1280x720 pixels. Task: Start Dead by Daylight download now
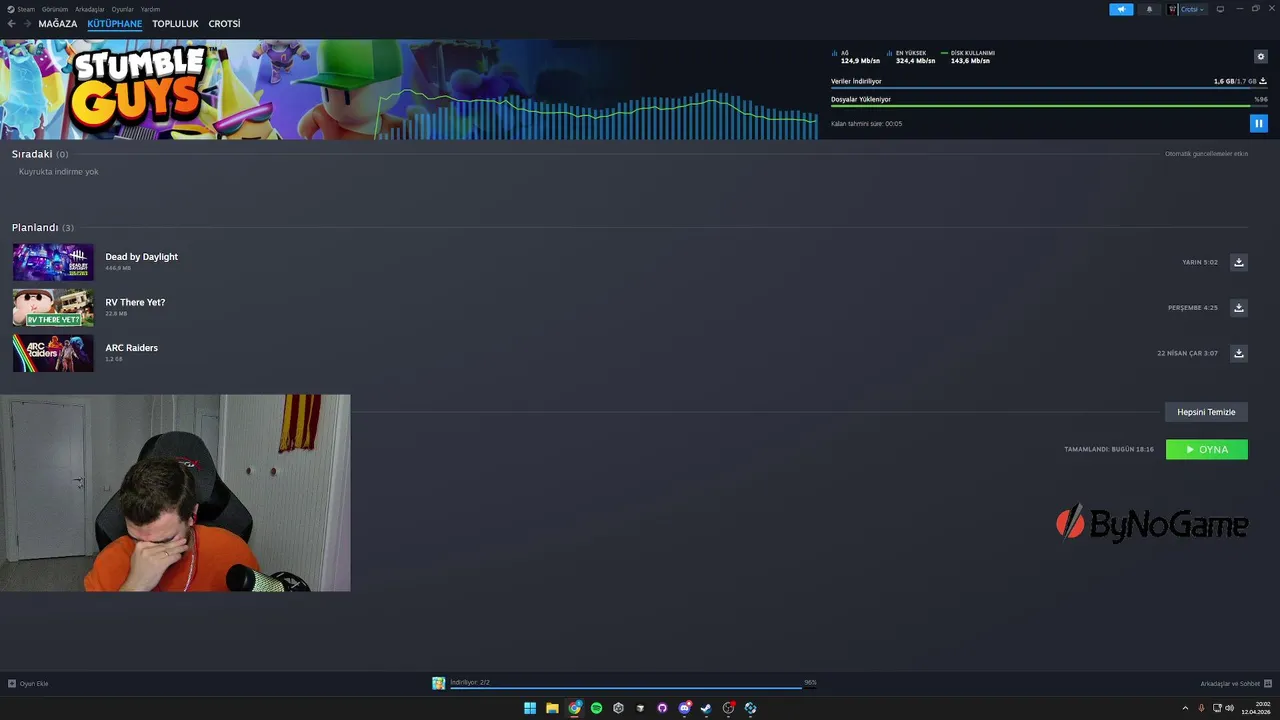click(x=1239, y=262)
